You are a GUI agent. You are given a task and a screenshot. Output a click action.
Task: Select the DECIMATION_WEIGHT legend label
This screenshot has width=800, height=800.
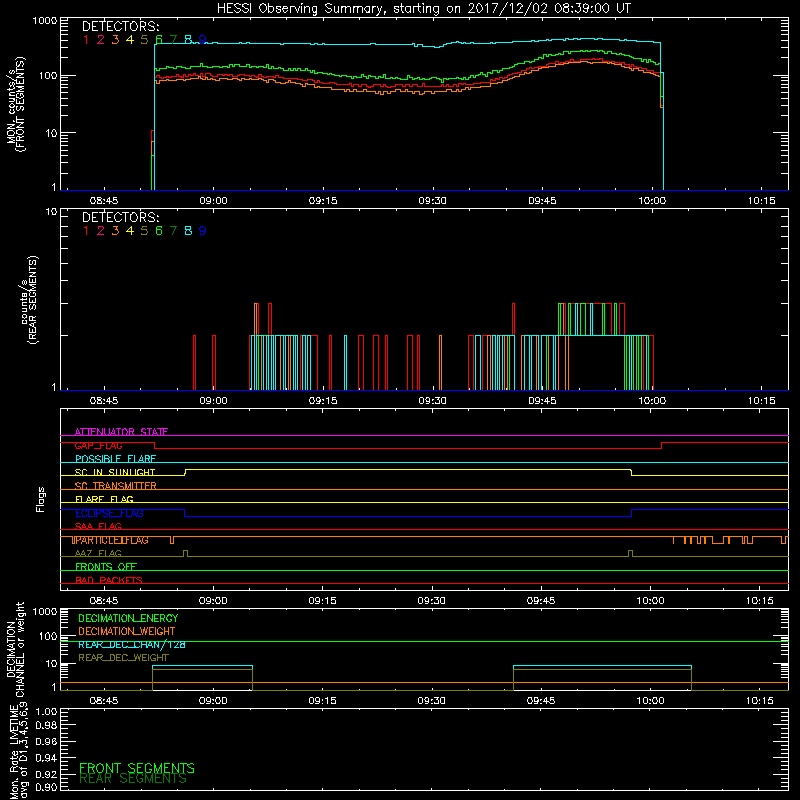[x=127, y=631]
